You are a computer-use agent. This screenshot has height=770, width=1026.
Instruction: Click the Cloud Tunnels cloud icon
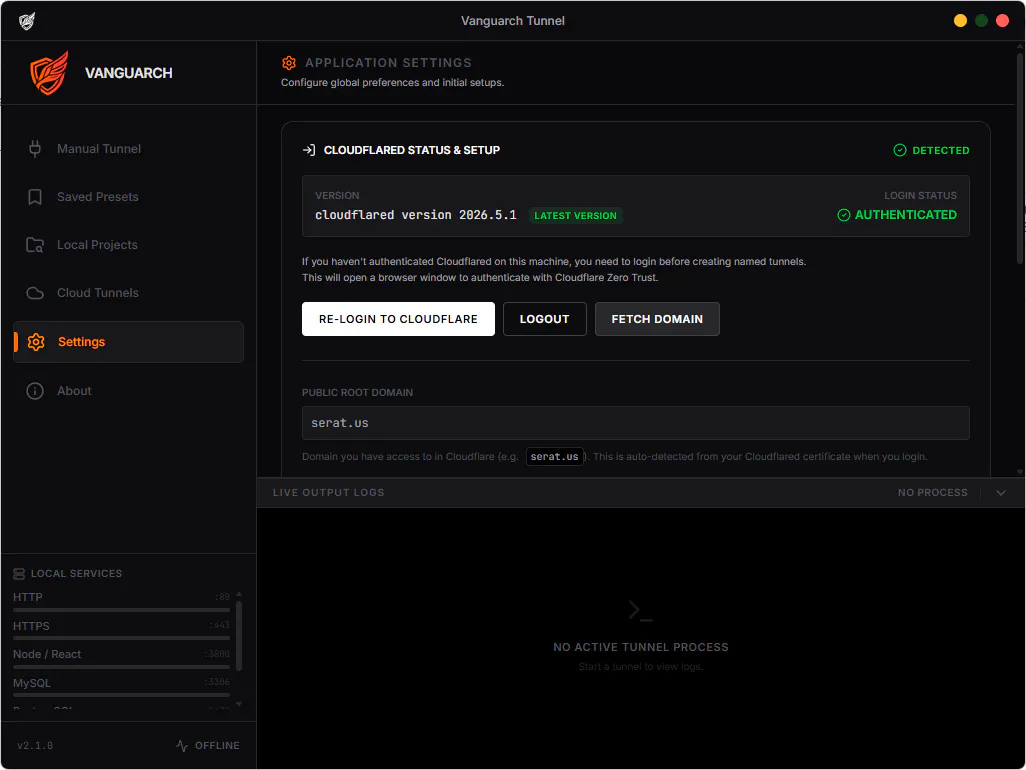pos(35,293)
